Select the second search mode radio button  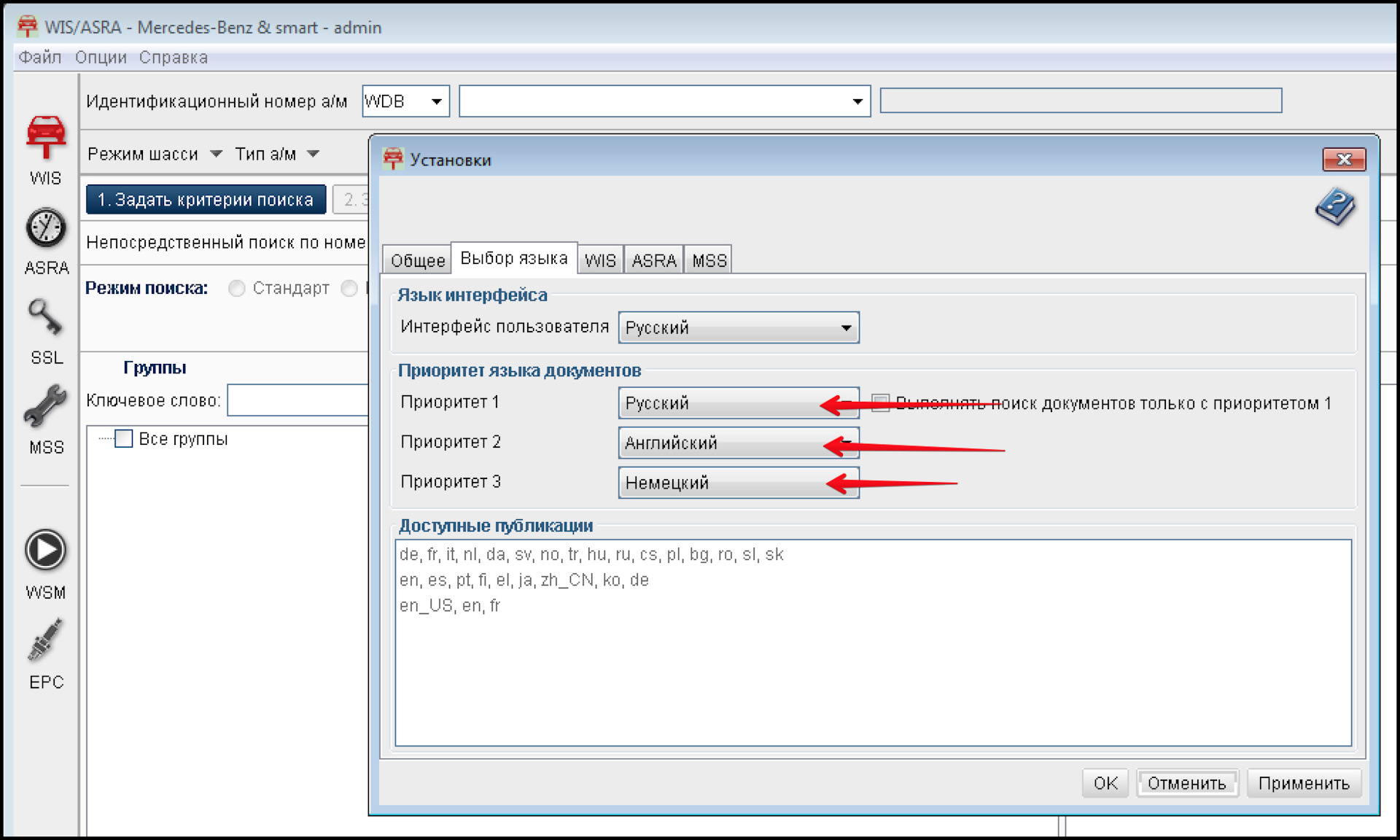[x=350, y=289]
